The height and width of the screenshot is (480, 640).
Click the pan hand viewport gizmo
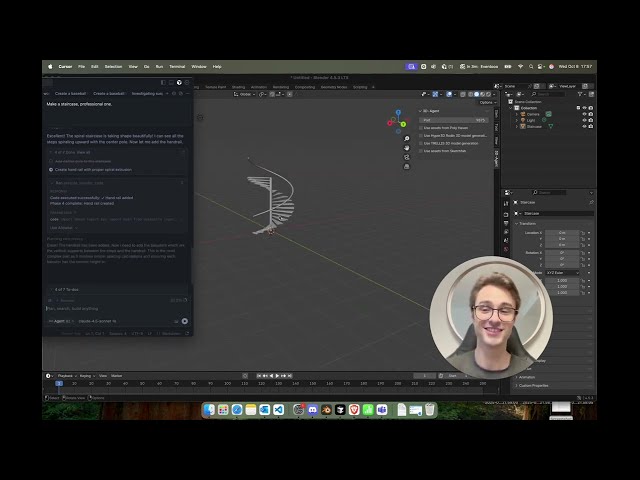click(x=407, y=148)
